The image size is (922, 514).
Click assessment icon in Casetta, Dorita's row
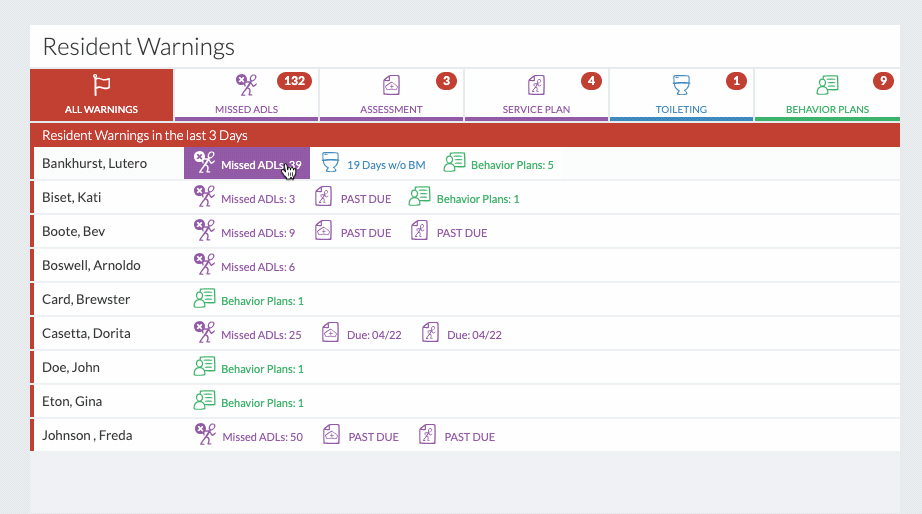330,333
